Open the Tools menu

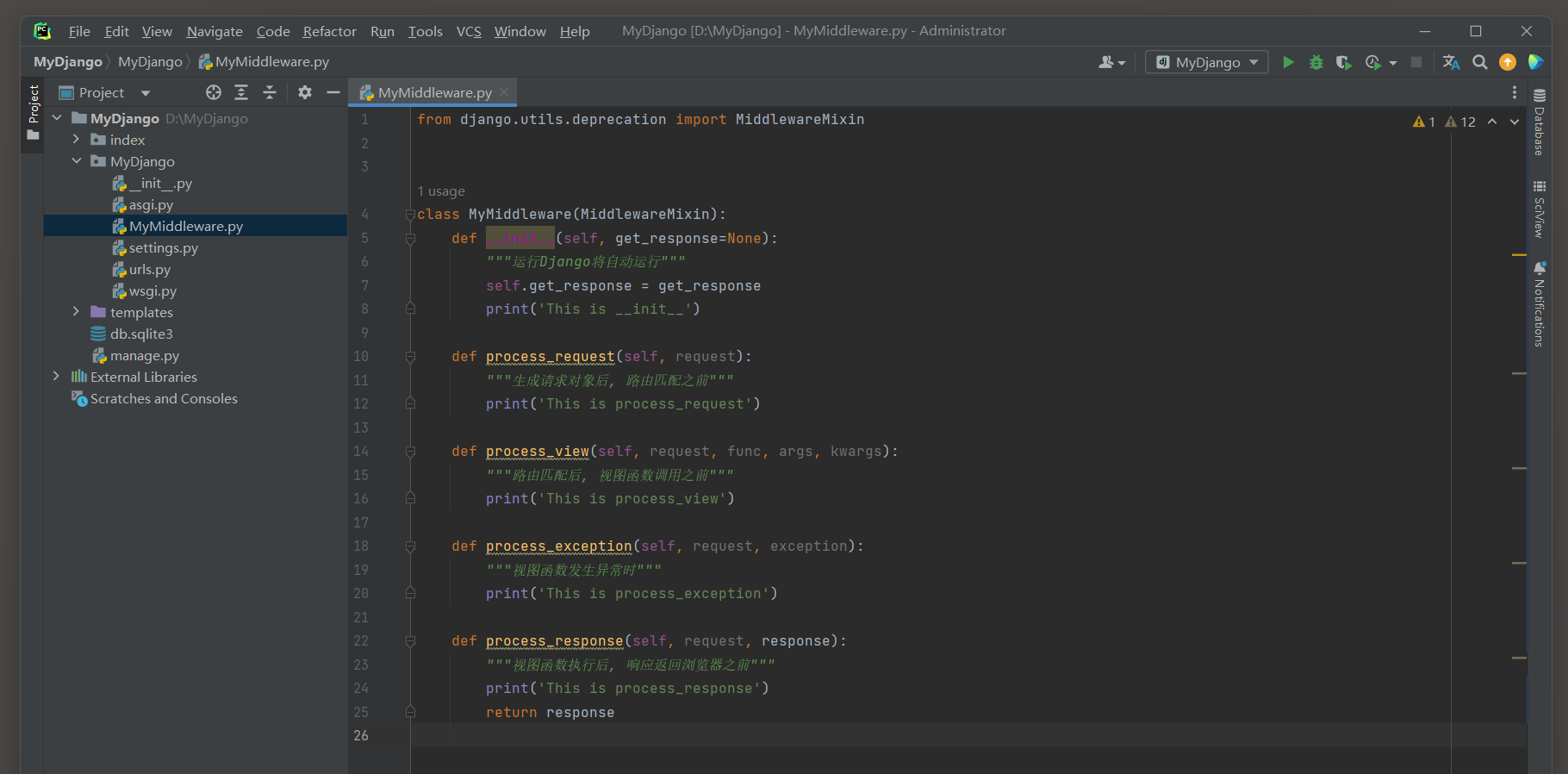425,31
